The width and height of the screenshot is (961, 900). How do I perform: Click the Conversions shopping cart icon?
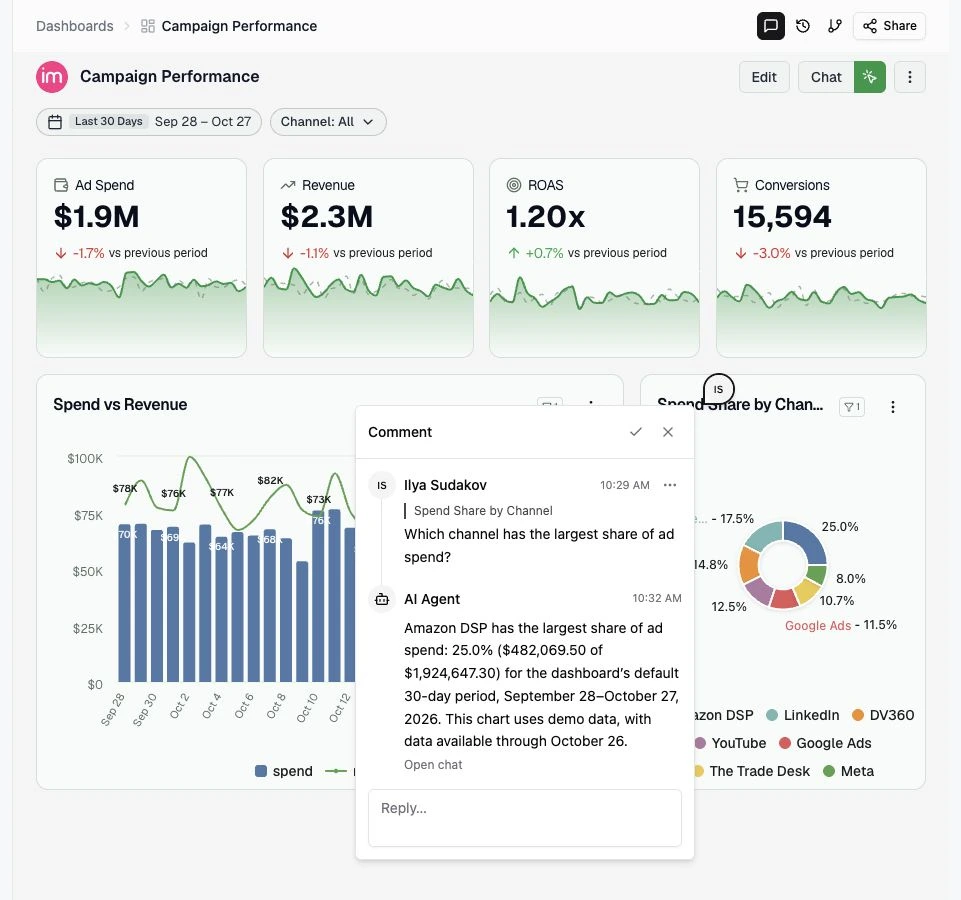(x=740, y=185)
